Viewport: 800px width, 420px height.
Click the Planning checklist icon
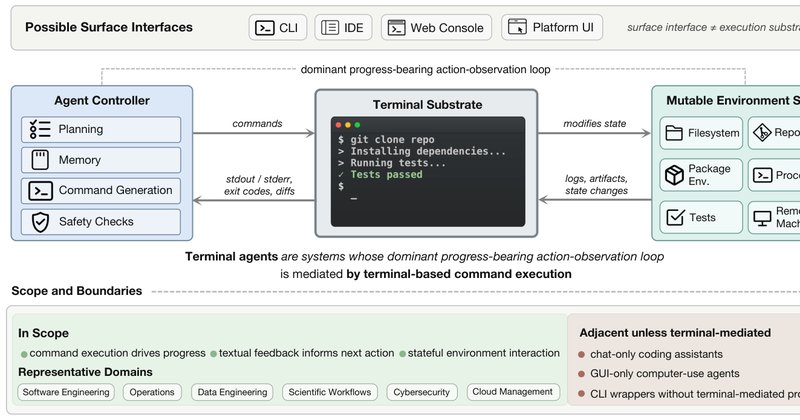[x=40, y=130]
